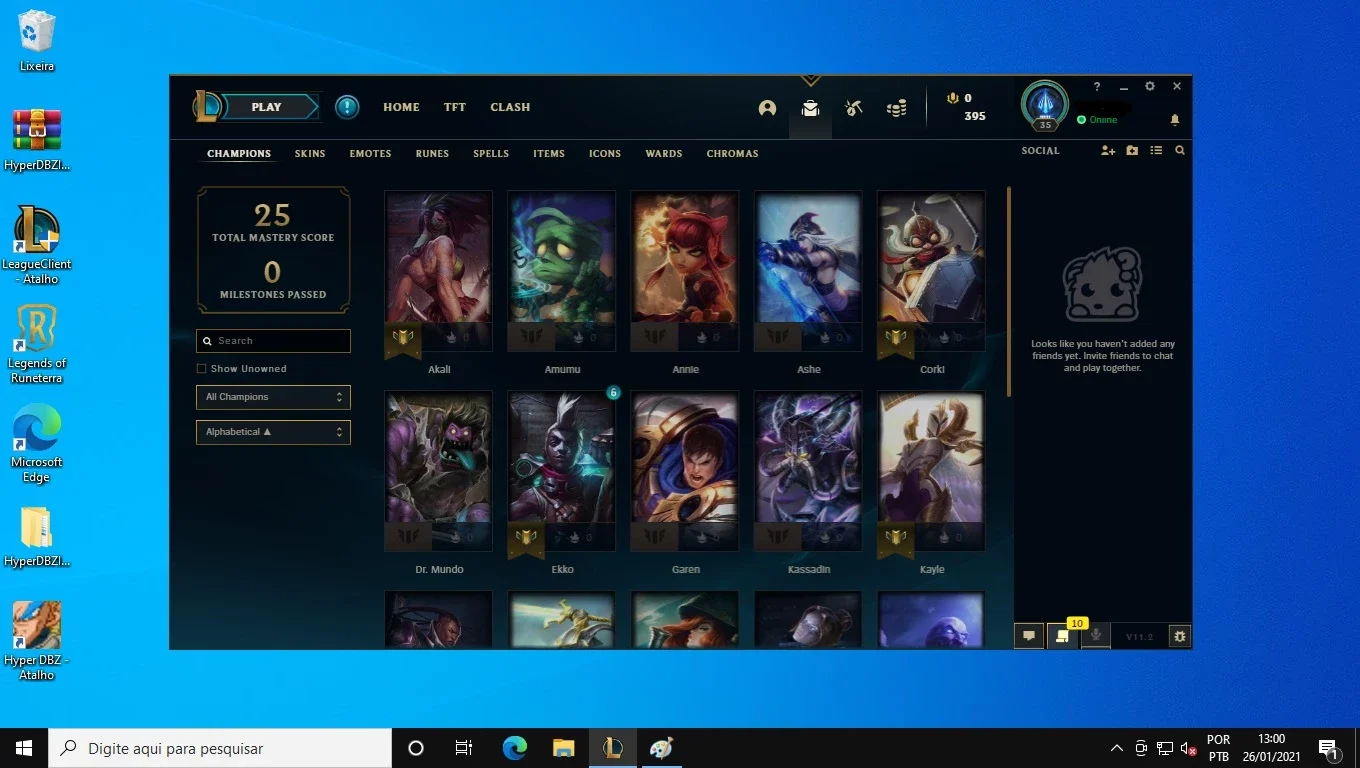Switch to the Runes tab
Screen dimensions: 1360x768
(432, 154)
